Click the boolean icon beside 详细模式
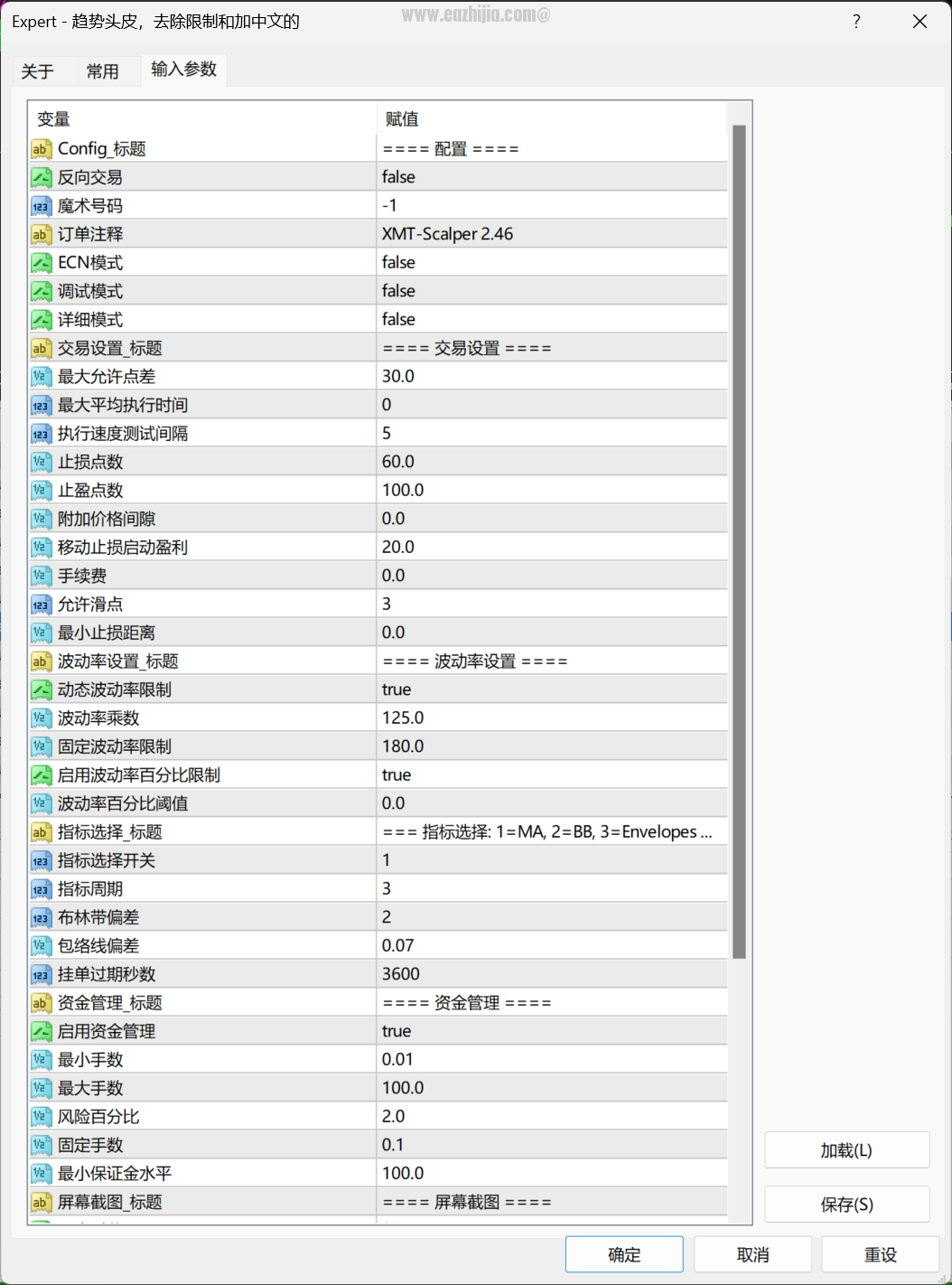Screen dimensions: 952x1285 41,320
